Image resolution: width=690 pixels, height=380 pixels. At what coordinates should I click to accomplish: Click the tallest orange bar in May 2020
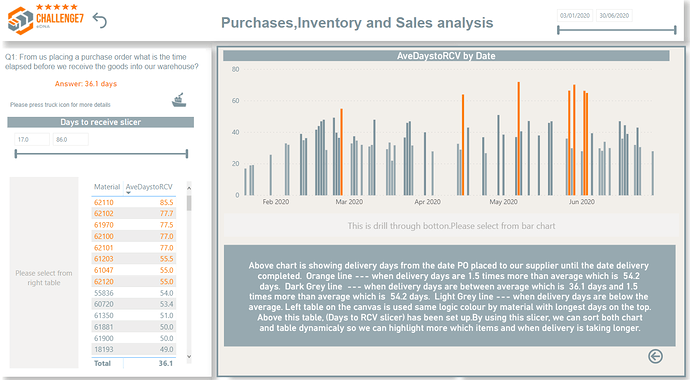pyautogui.click(x=518, y=139)
